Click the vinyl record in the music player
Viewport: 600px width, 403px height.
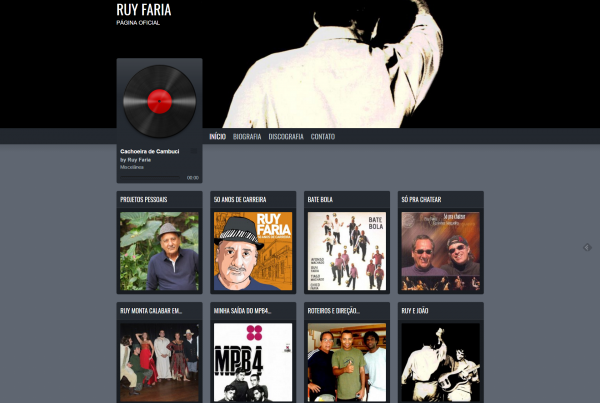pos(160,101)
